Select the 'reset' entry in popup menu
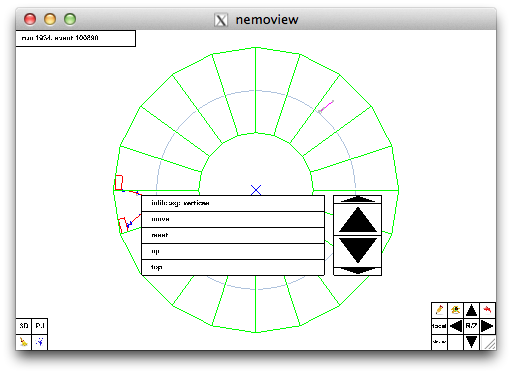 (233, 235)
